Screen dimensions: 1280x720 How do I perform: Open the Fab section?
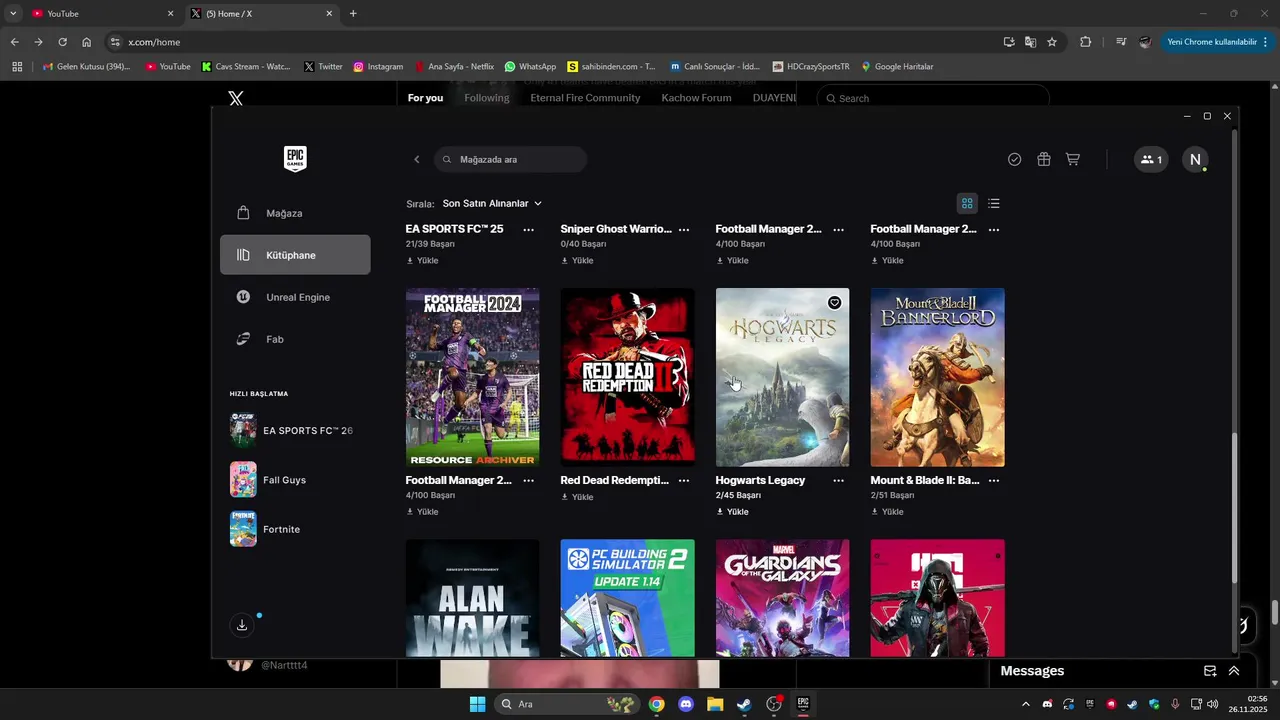(x=295, y=339)
